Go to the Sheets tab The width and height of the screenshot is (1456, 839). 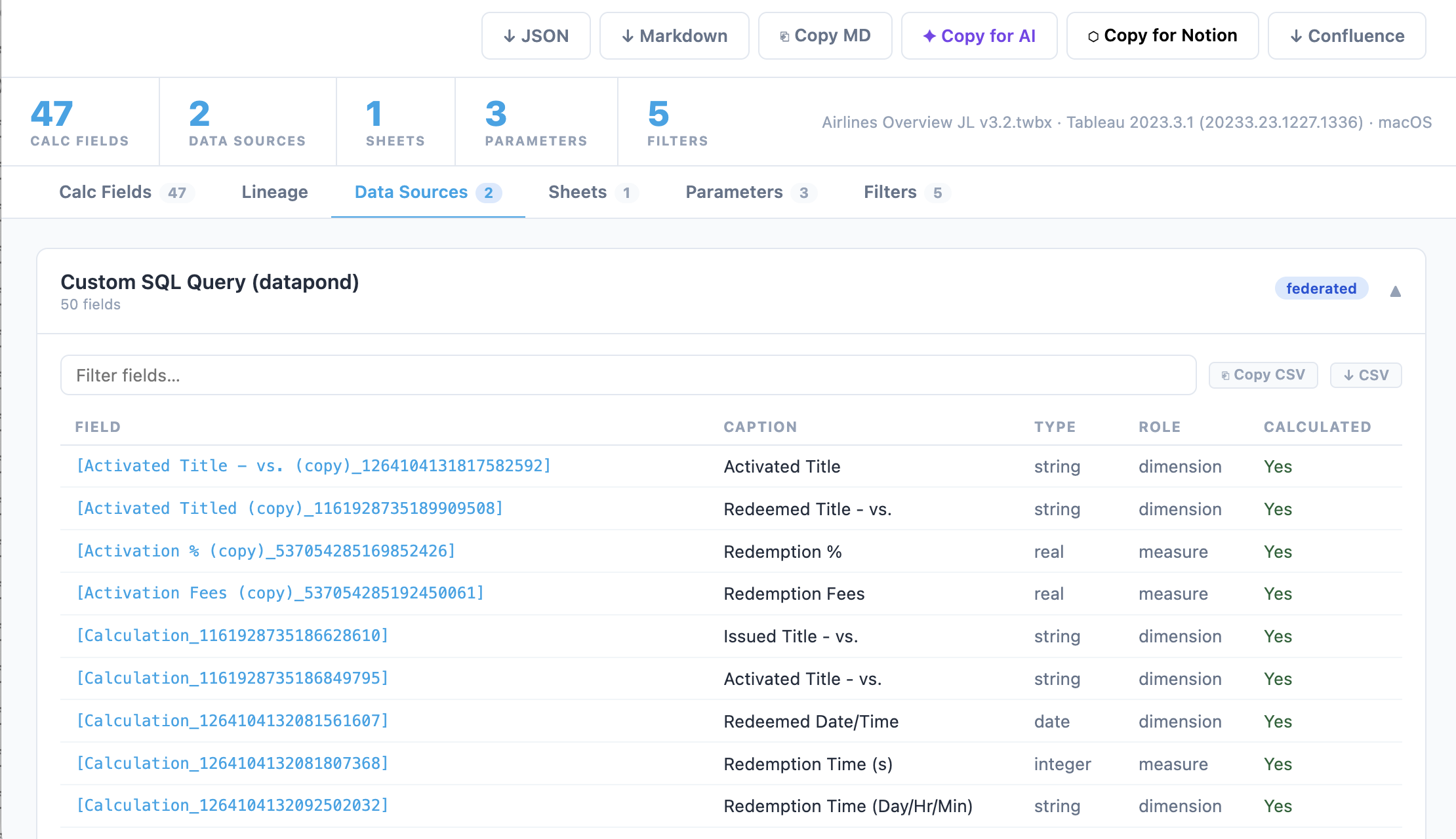coord(593,192)
